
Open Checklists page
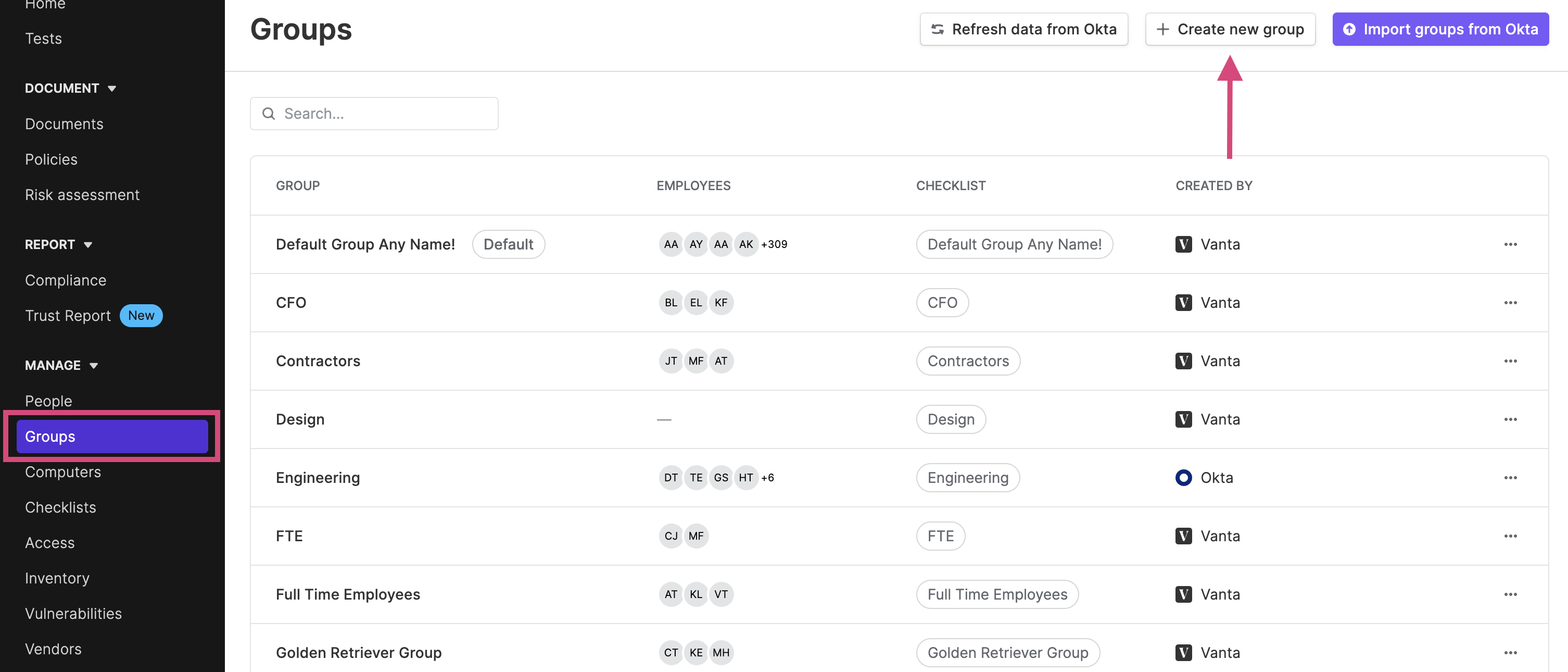[x=60, y=507]
